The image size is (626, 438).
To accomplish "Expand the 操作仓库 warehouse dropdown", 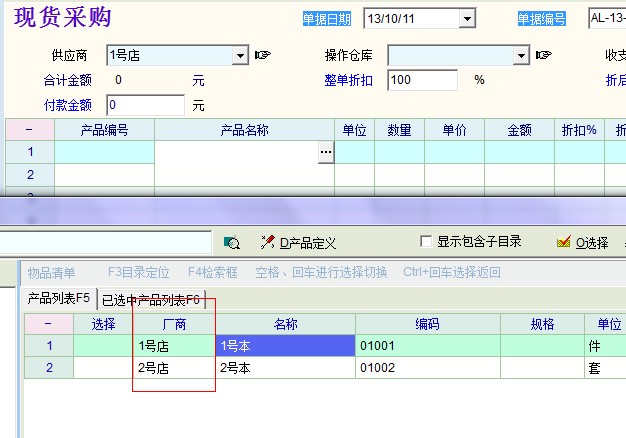I will point(521,56).
